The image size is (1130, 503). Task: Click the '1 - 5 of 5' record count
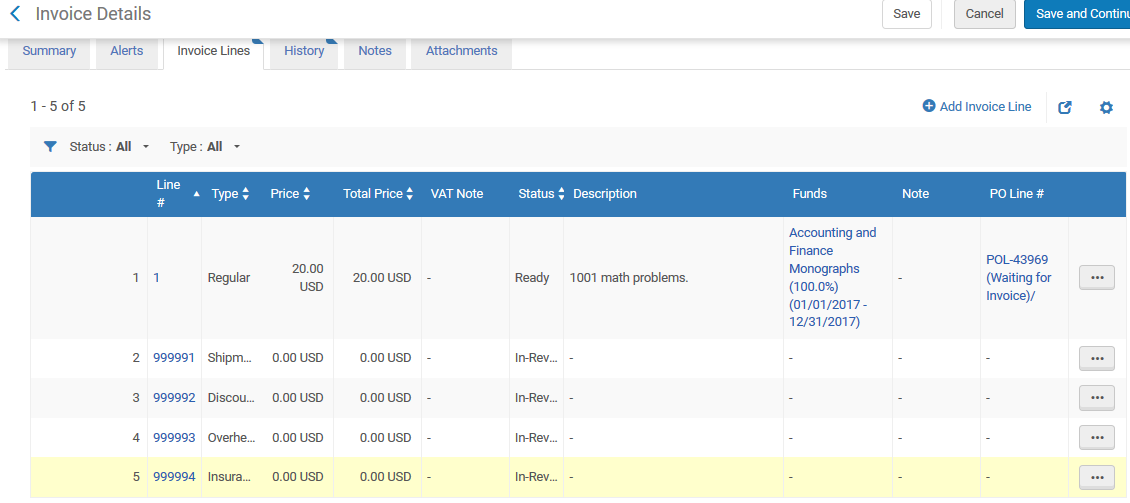click(58, 107)
